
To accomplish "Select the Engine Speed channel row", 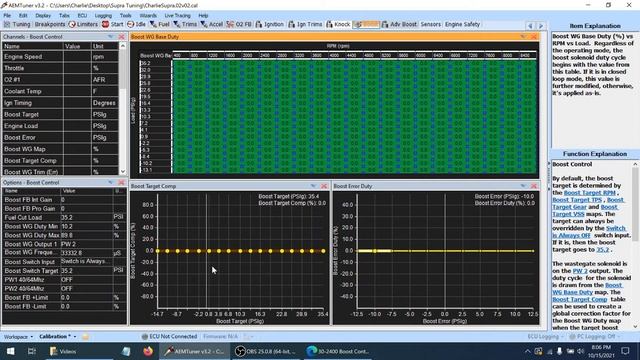I will 60,57.
